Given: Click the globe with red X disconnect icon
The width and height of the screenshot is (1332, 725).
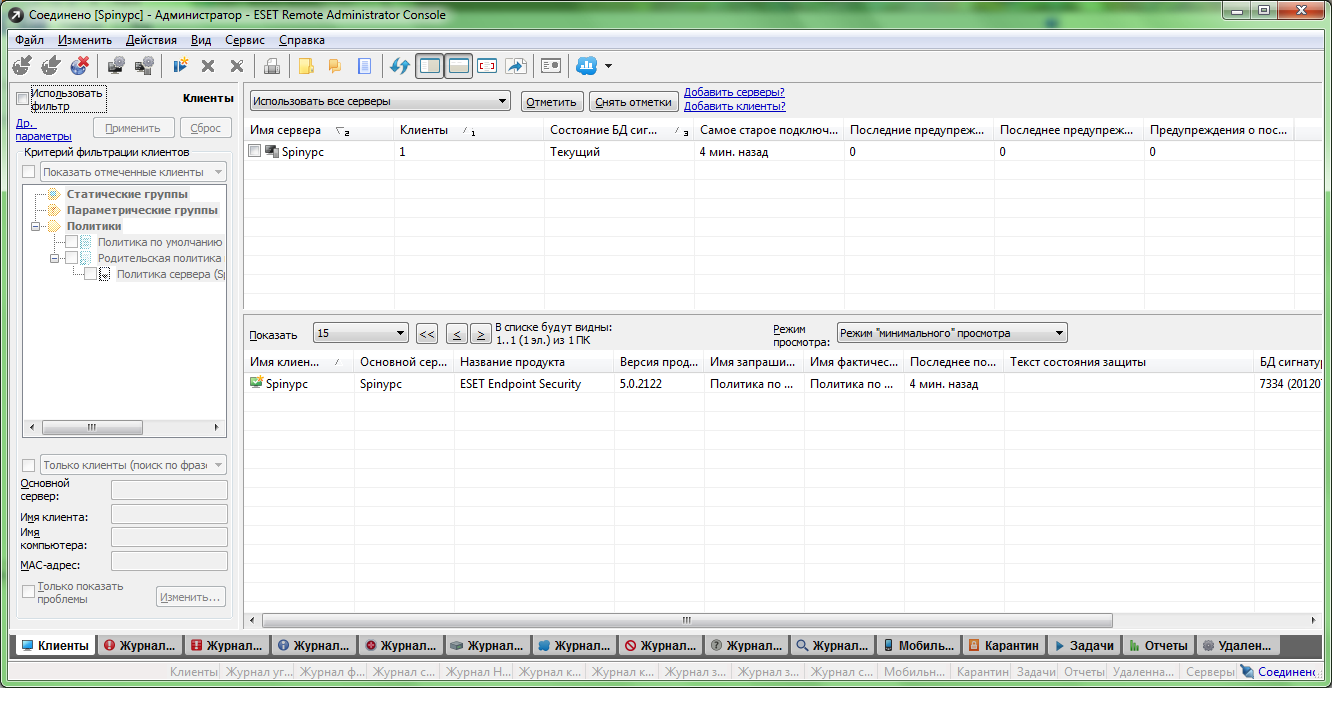Looking at the screenshot, I should click(80, 66).
